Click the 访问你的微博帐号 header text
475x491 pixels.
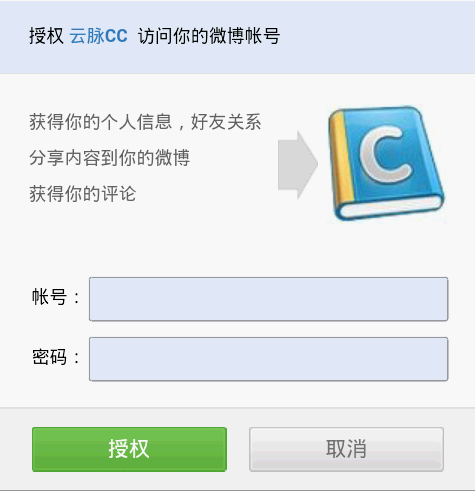click(209, 36)
